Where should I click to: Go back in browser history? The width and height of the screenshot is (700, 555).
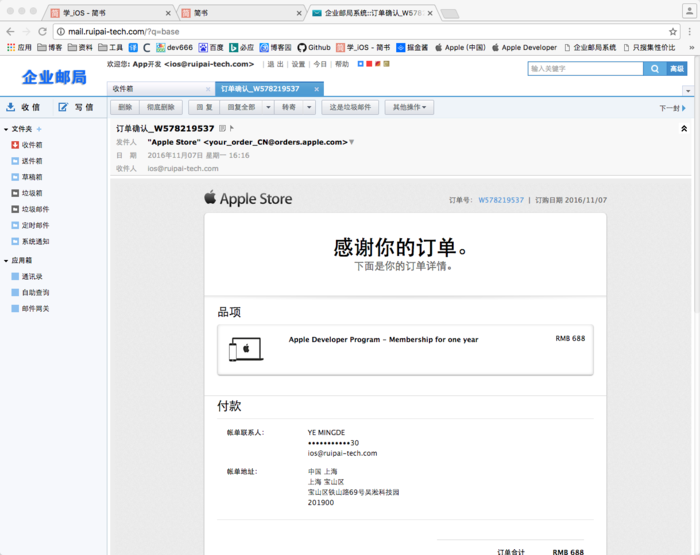pyautogui.click(x=11, y=32)
